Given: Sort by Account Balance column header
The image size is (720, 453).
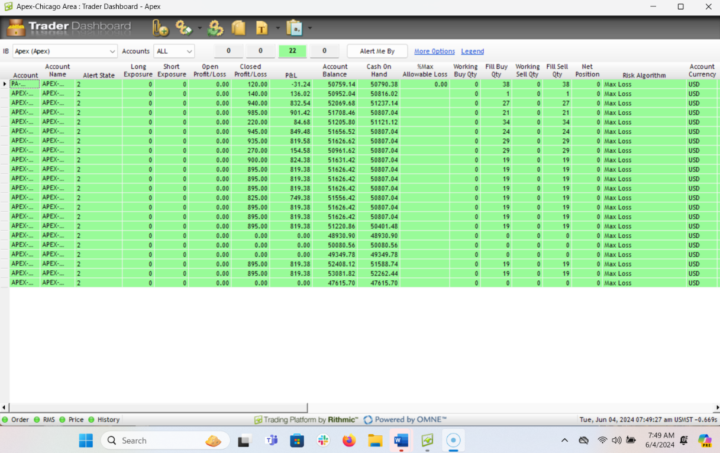Looking at the screenshot, I should click(x=335, y=70).
